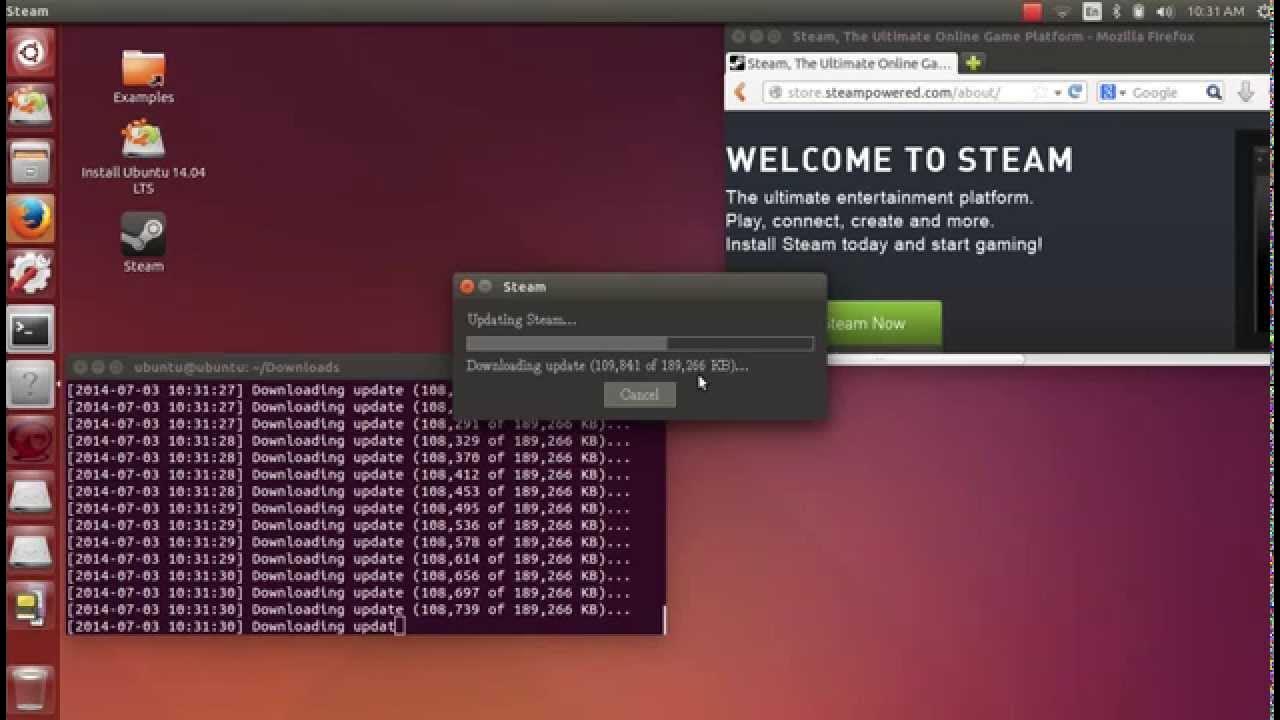Close the Steam updating dialog
The width and height of the screenshot is (1280, 720).
(x=467, y=286)
